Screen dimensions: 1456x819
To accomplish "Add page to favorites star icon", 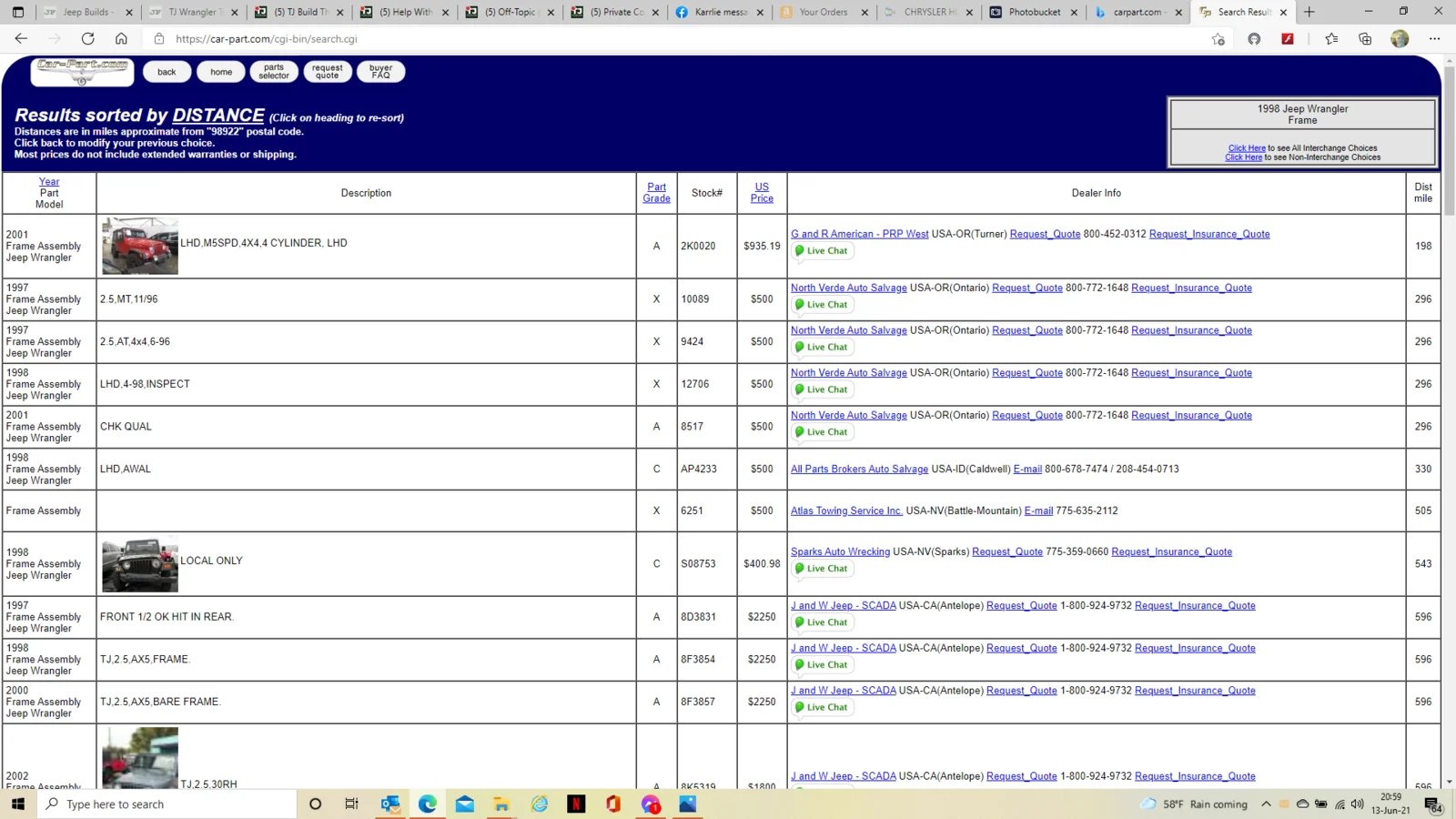I will pyautogui.click(x=1218, y=39).
